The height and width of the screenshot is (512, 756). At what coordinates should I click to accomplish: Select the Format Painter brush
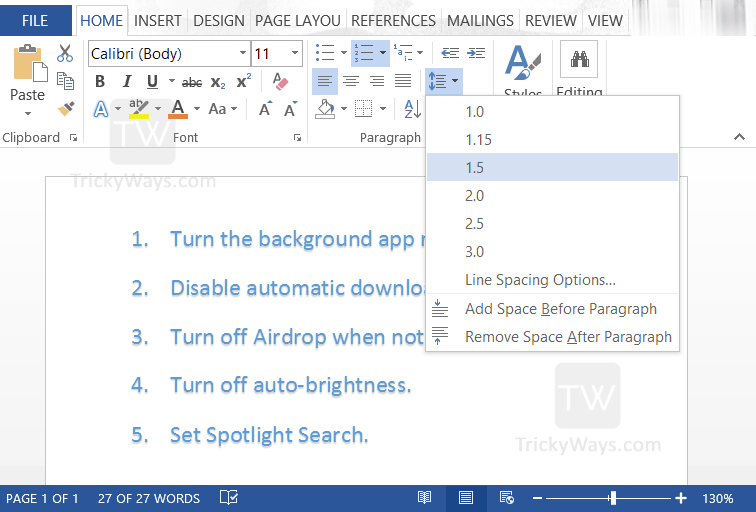point(66,108)
